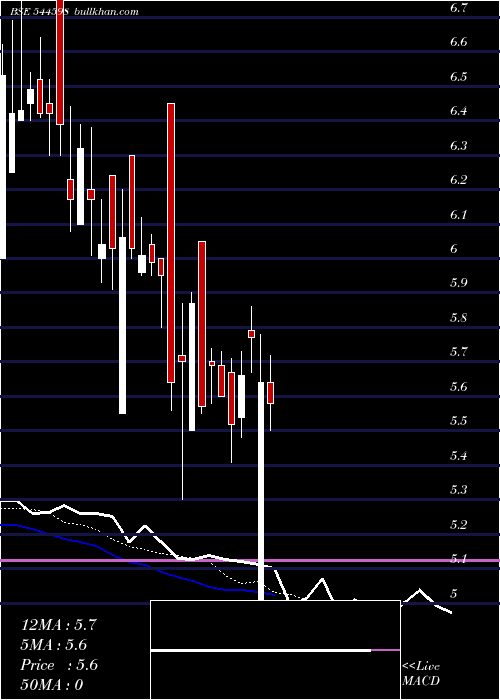500x700 pixels.
Task: Select the 5MA : 5.6 legend entry
Action: pos(54,645)
